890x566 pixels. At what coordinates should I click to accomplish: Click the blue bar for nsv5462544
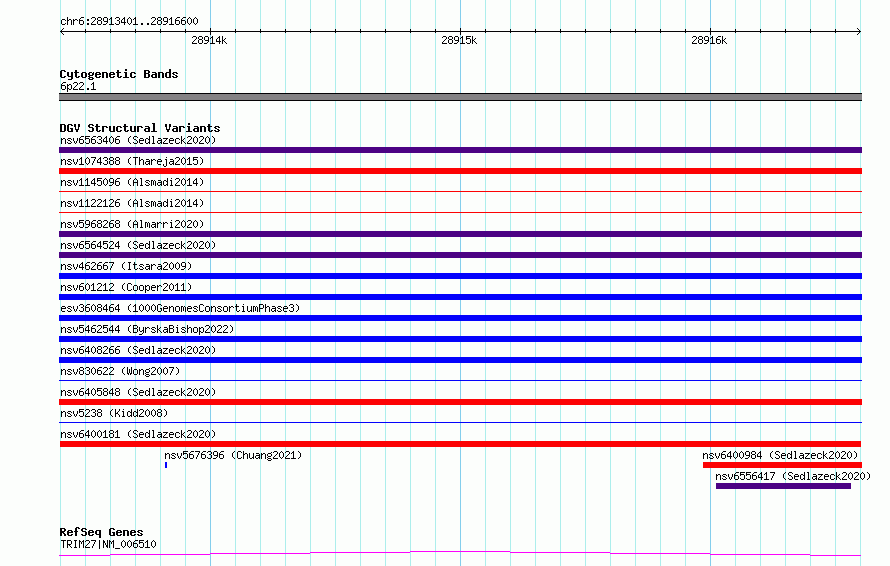point(460,339)
